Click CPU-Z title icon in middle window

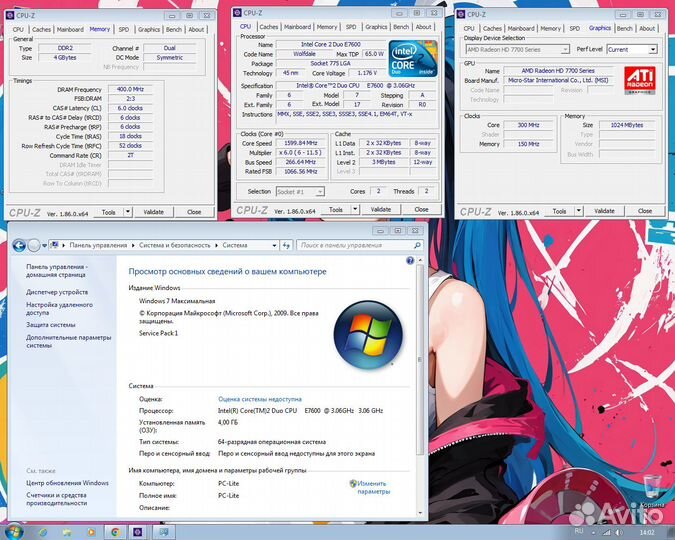pos(237,12)
